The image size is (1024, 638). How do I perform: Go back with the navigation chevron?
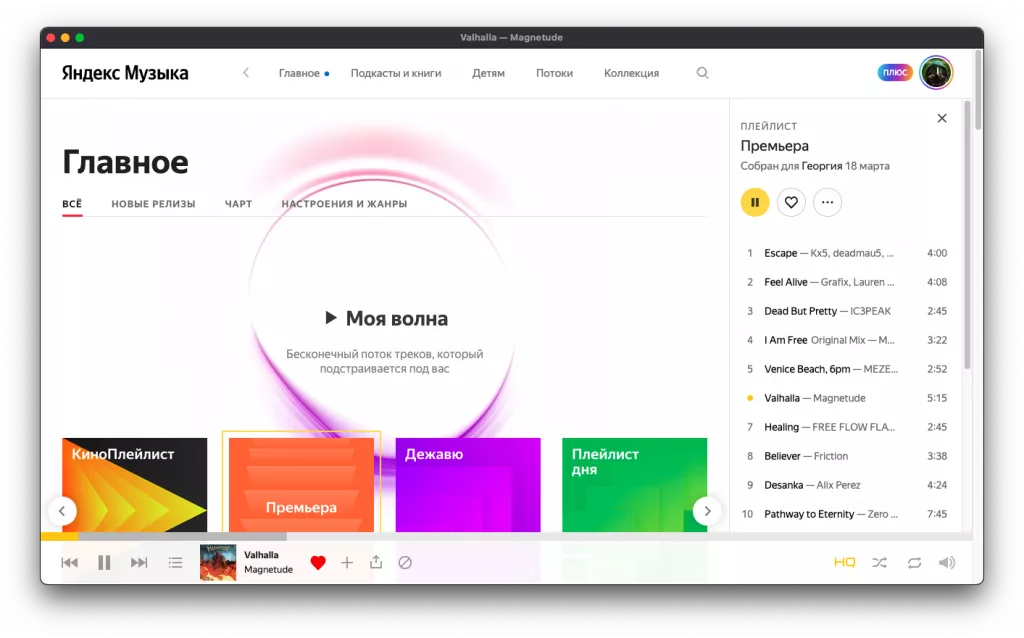pyautogui.click(x=246, y=72)
